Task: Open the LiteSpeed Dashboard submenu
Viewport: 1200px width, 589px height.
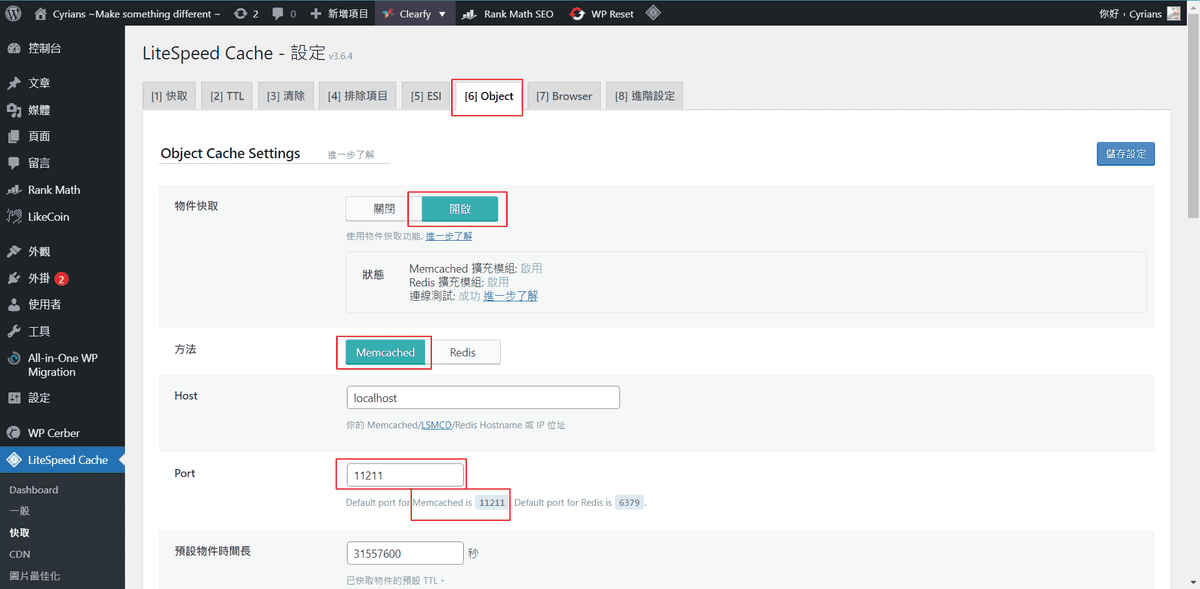Action: coord(34,490)
